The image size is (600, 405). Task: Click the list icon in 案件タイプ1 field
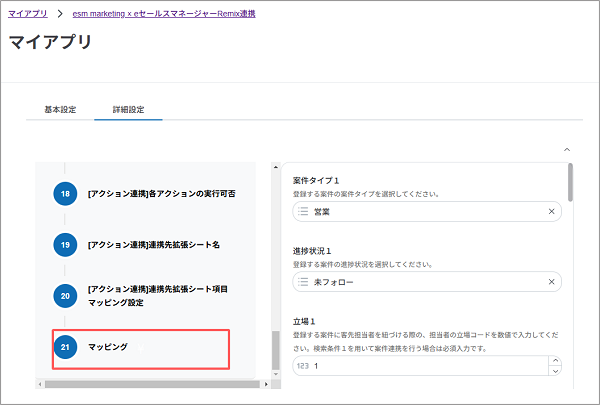click(303, 212)
